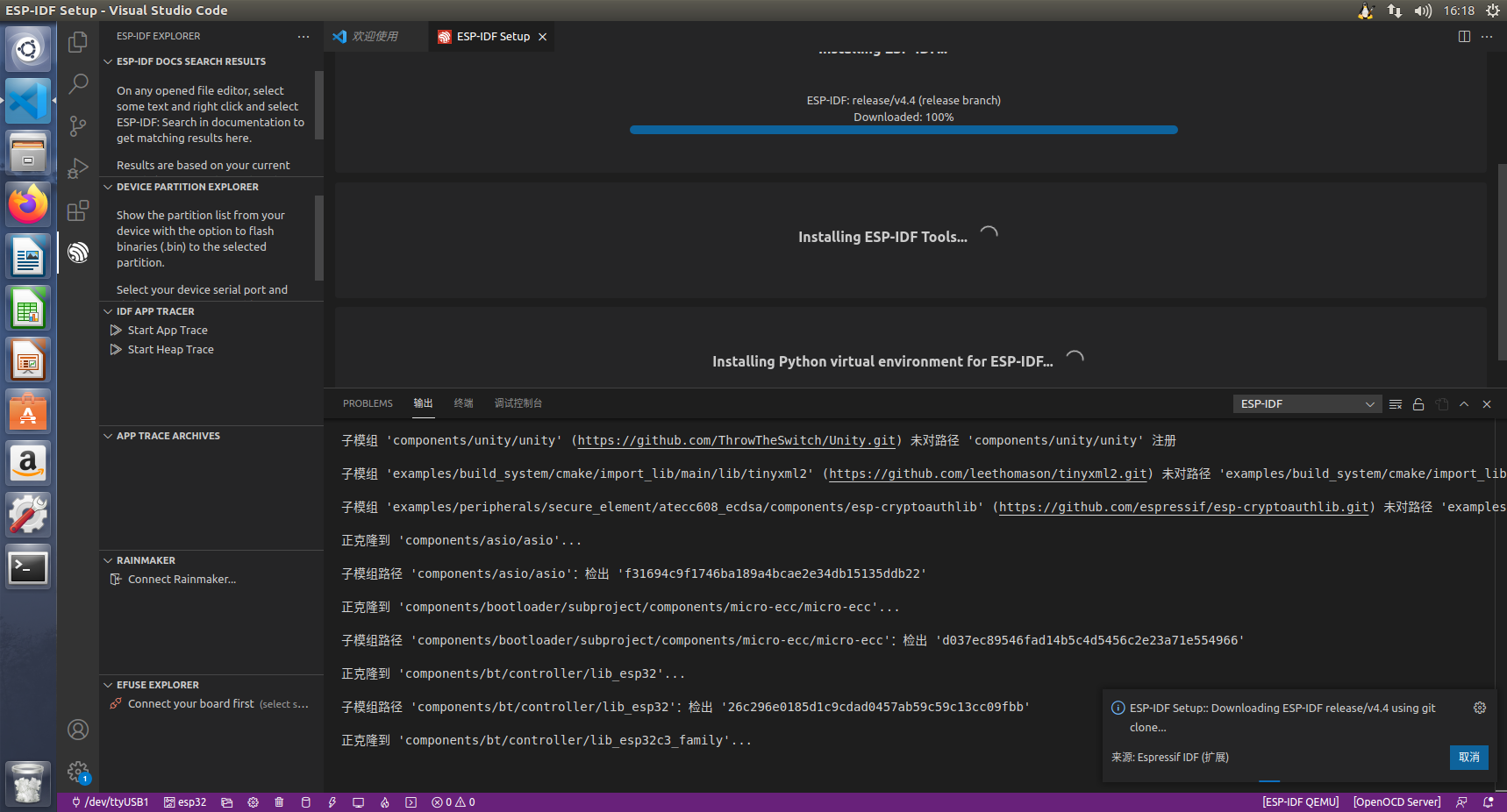Open the Unity.git GitHub link
Viewport: 1507px width, 812px height.
click(737, 440)
